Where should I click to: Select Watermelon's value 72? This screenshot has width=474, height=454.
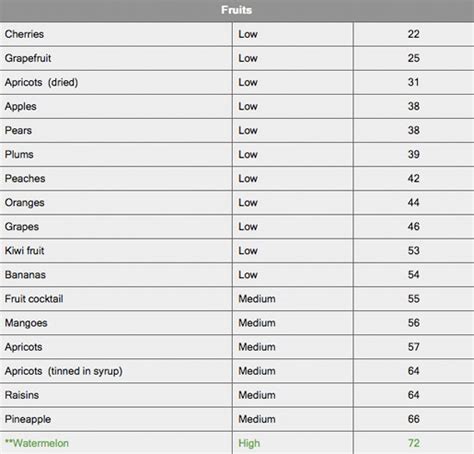[x=414, y=443]
